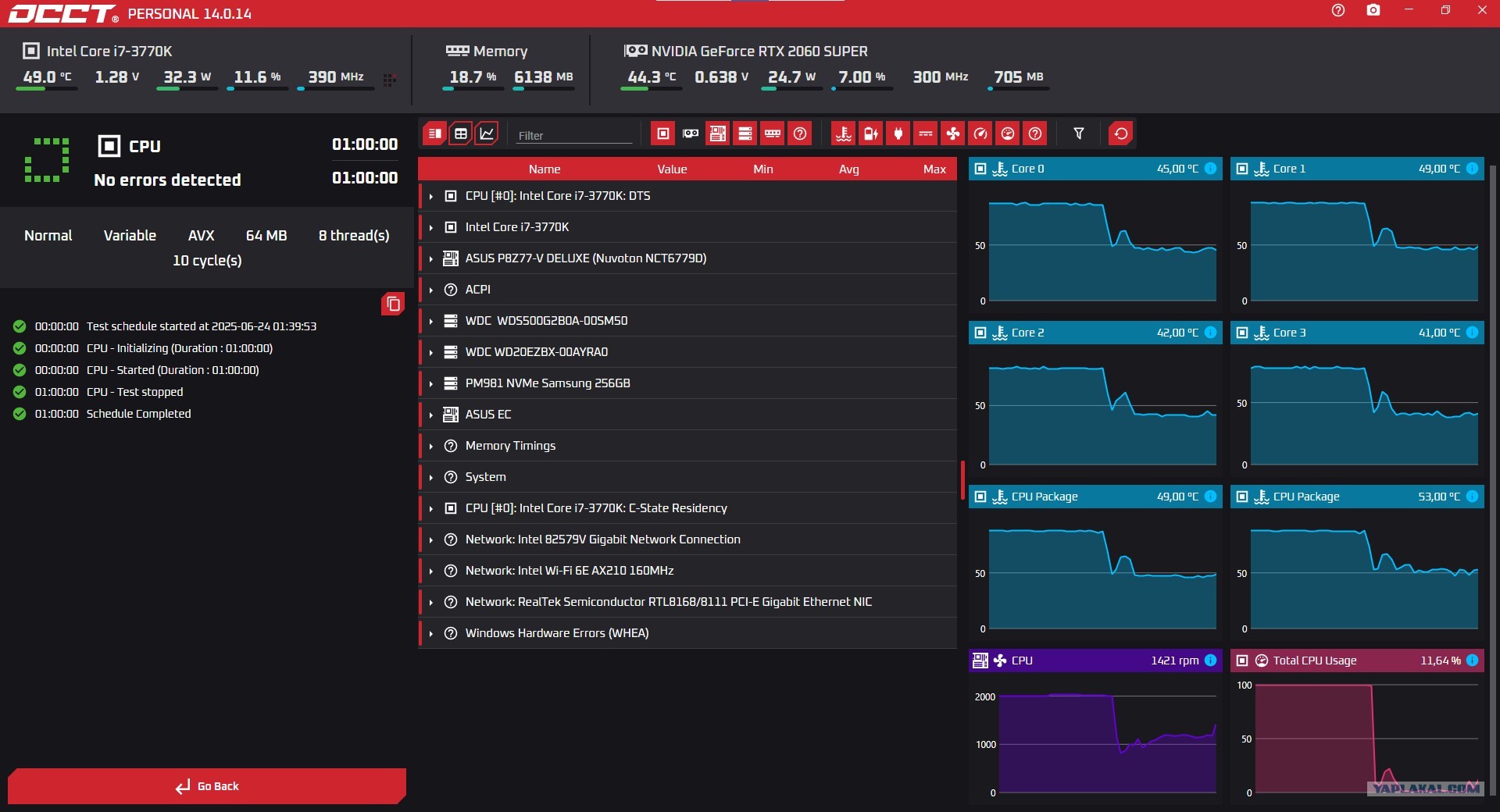Switch to graph view mode icon

point(487,134)
